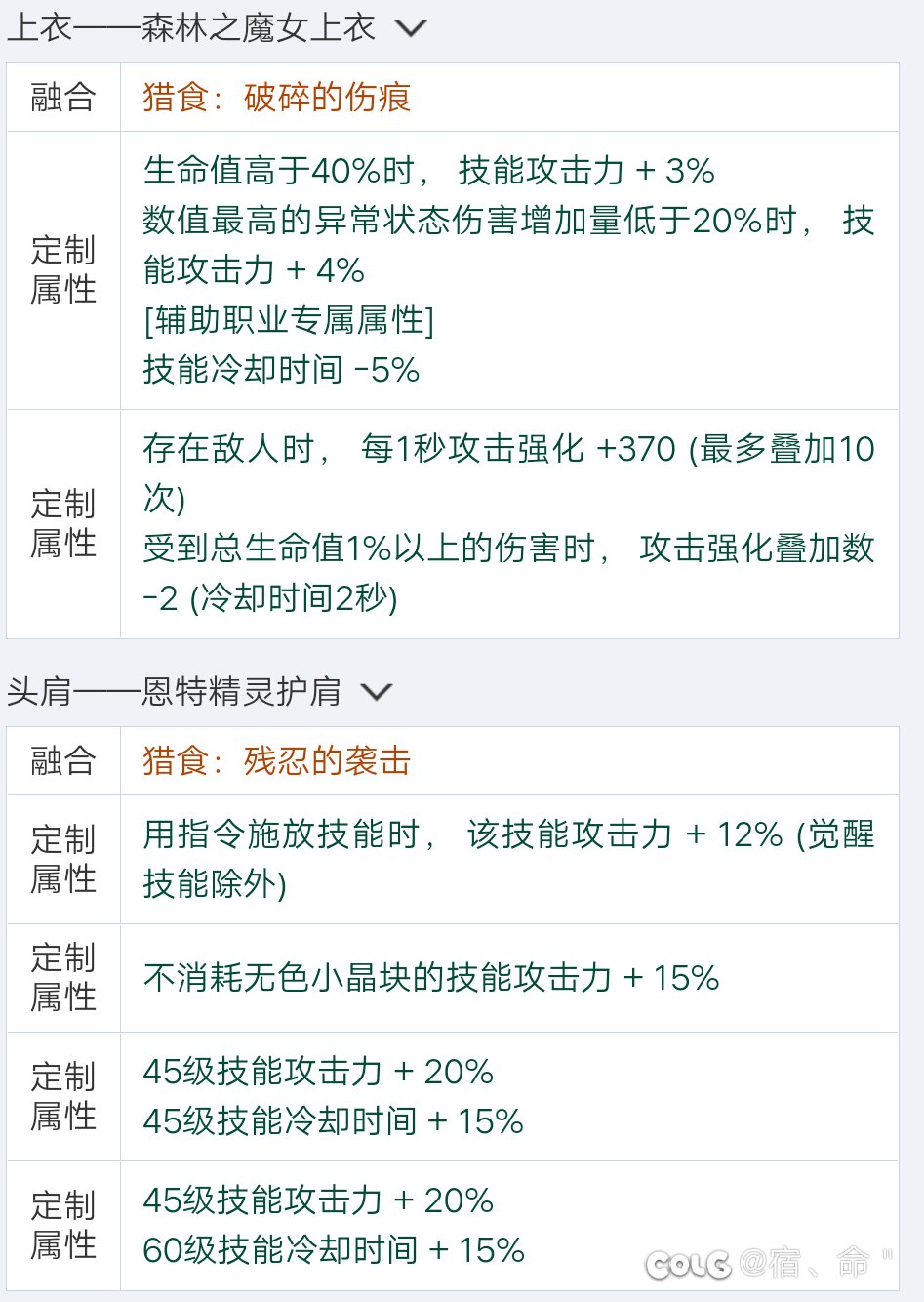Click the 60级技能冷却时间 + 15% line

click(x=334, y=1249)
